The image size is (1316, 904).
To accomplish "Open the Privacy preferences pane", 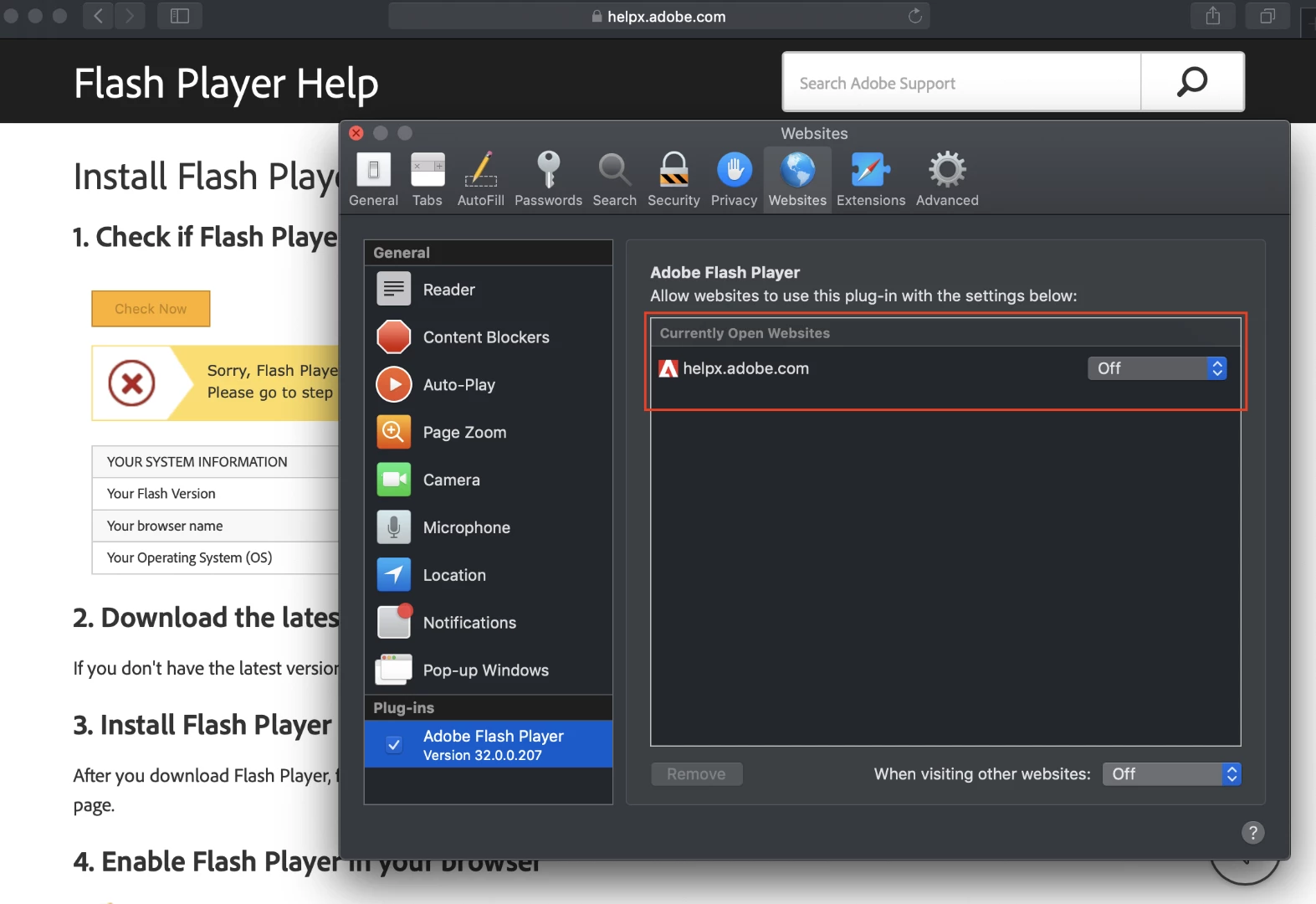I will (x=734, y=179).
